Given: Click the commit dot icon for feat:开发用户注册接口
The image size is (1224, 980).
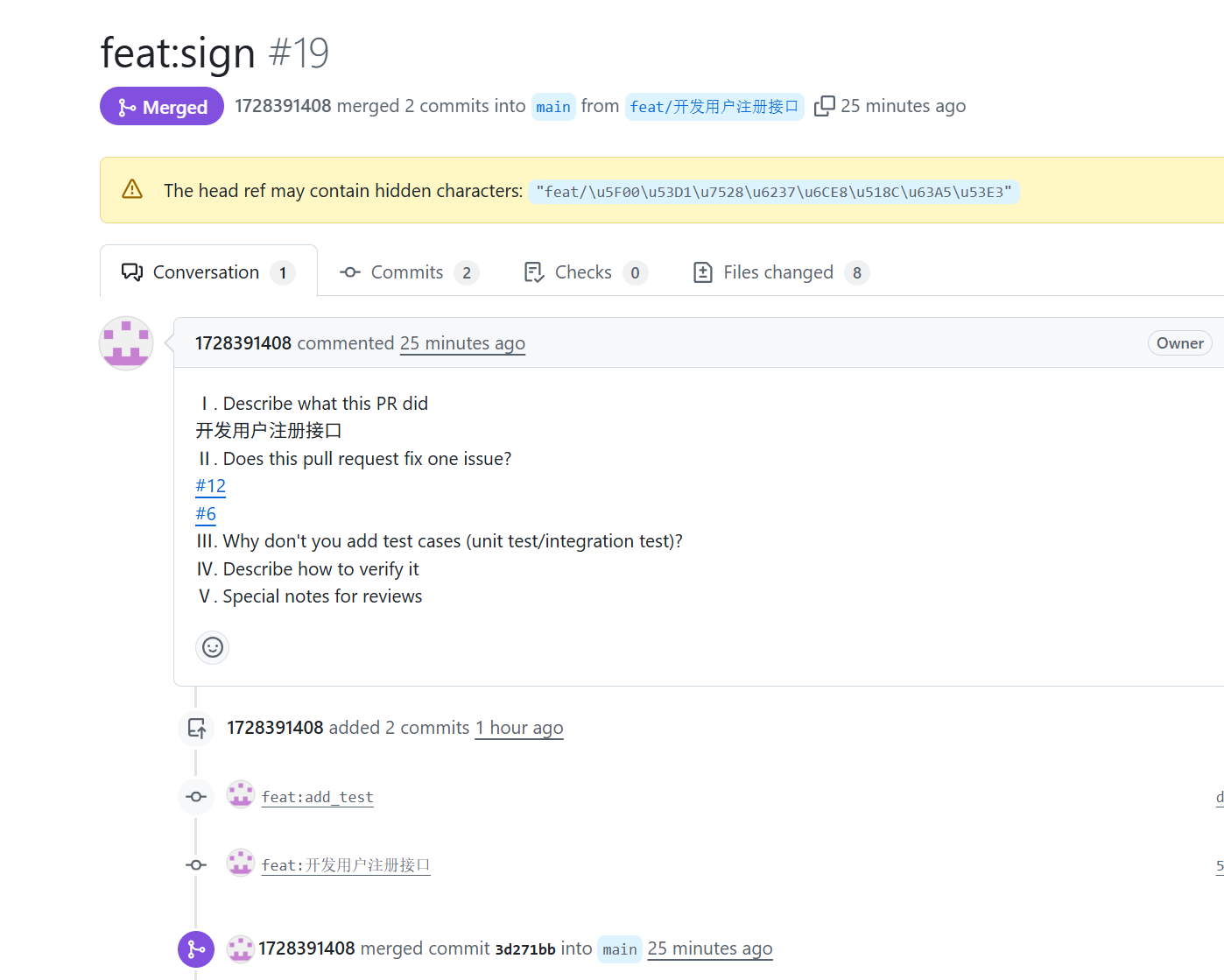Looking at the screenshot, I should (196, 865).
